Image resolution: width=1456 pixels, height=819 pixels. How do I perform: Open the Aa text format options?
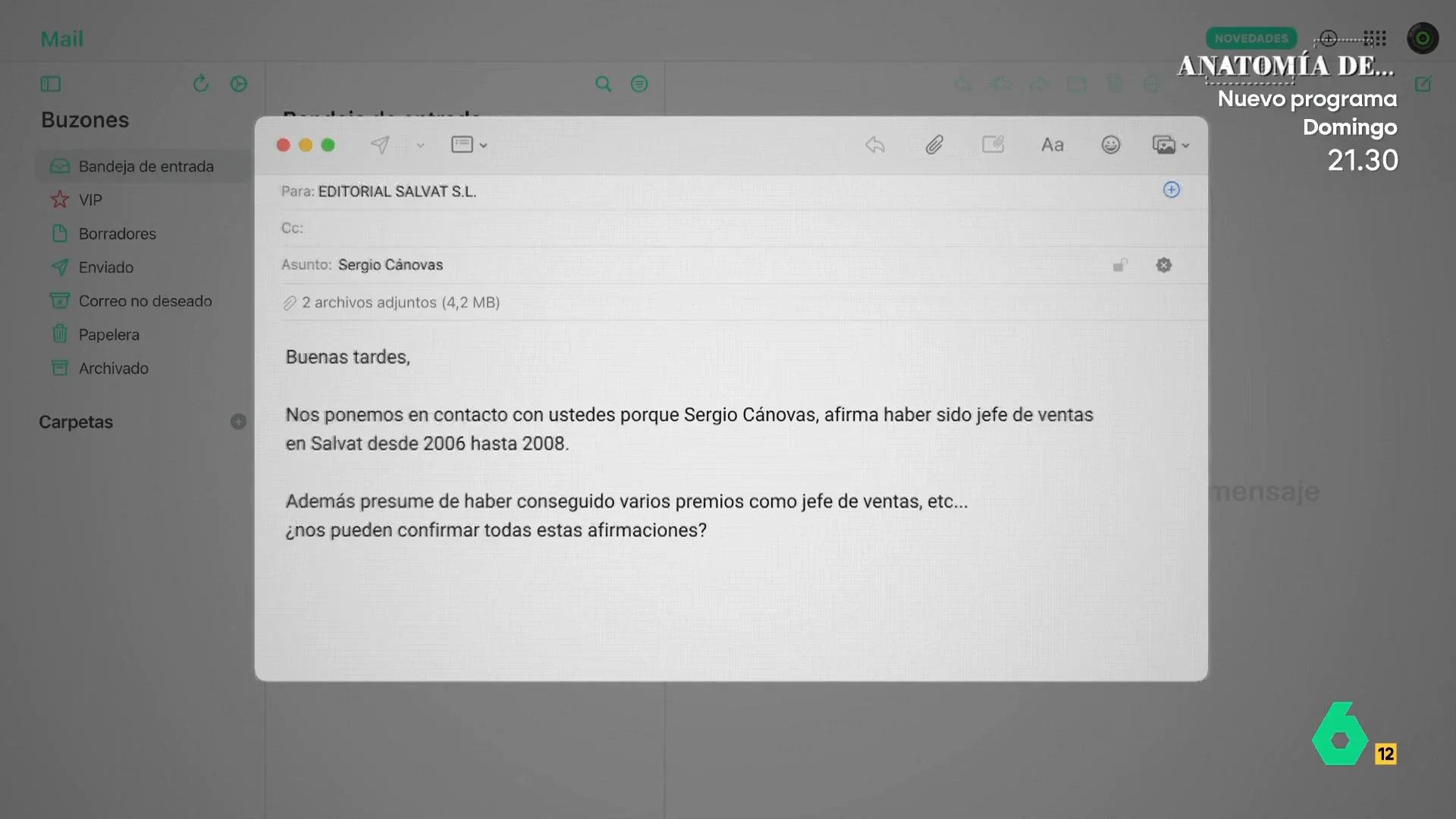1052,145
